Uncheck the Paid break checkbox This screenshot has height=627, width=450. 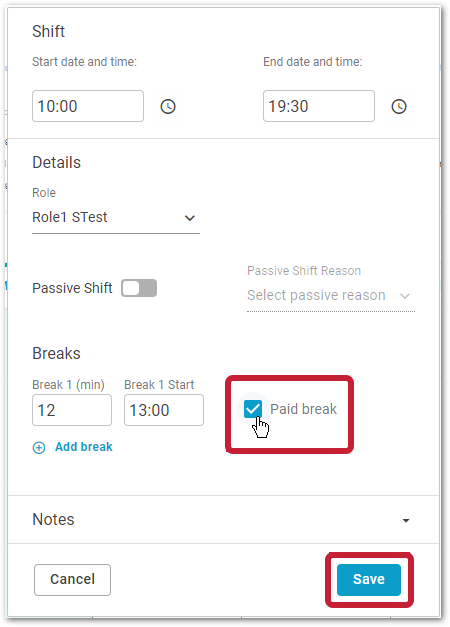(253, 409)
